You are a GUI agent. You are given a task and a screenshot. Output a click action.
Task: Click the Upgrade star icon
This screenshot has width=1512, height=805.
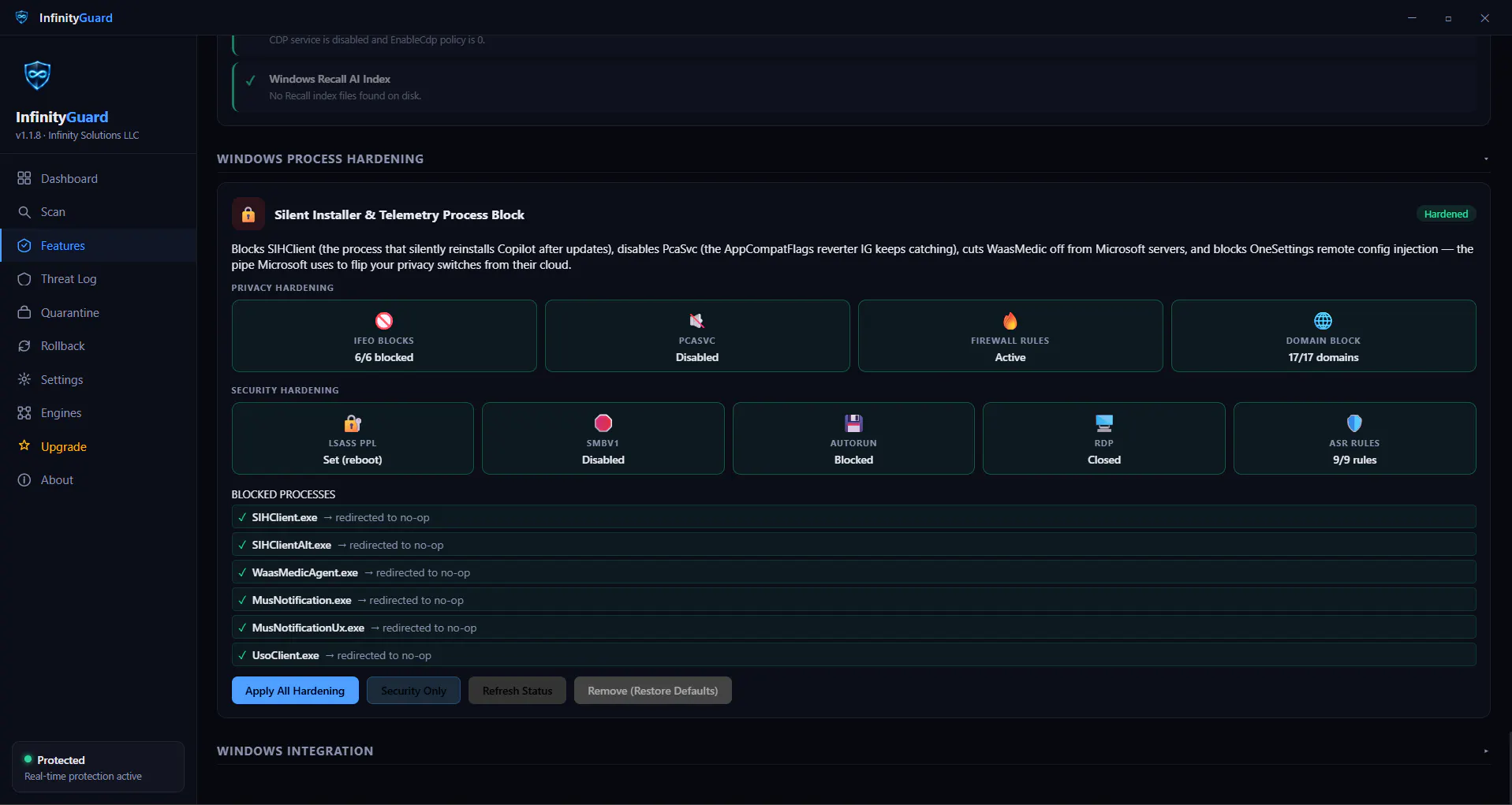click(x=24, y=446)
